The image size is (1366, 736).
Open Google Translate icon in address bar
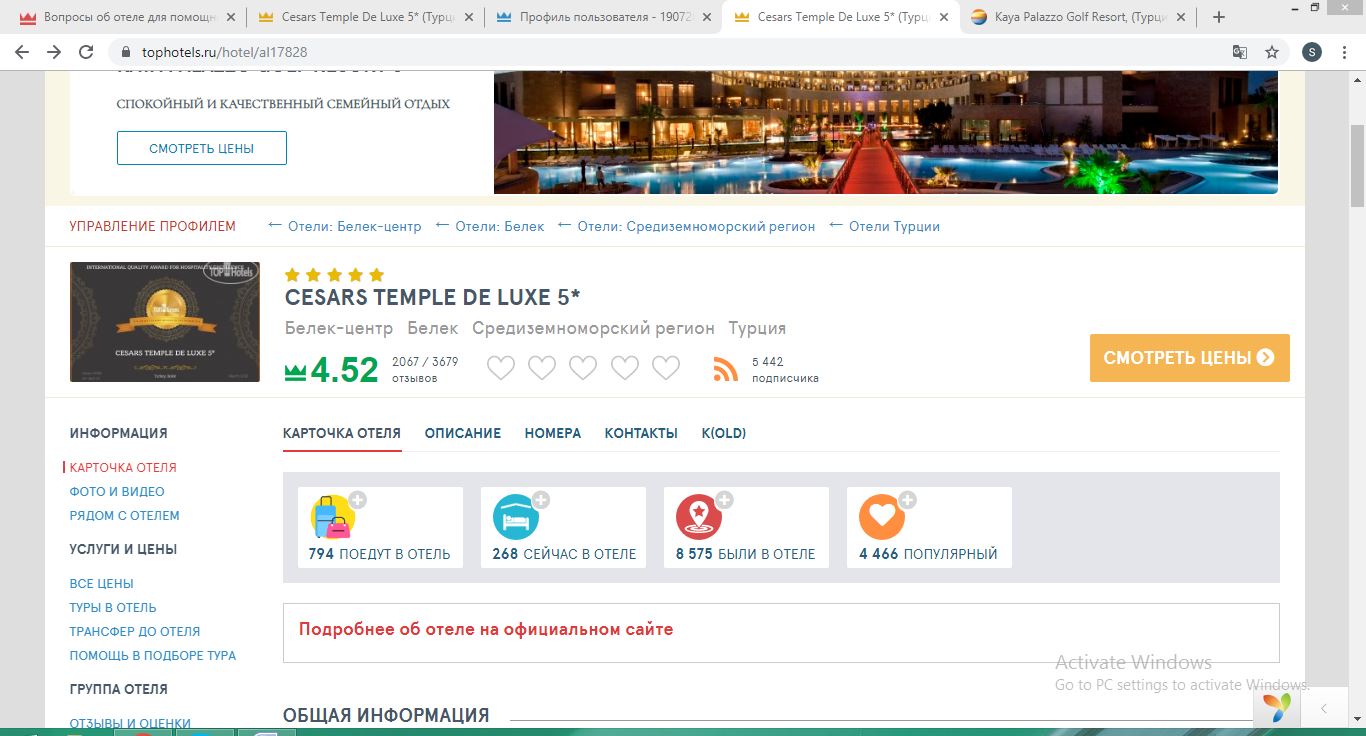coord(1240,52)
